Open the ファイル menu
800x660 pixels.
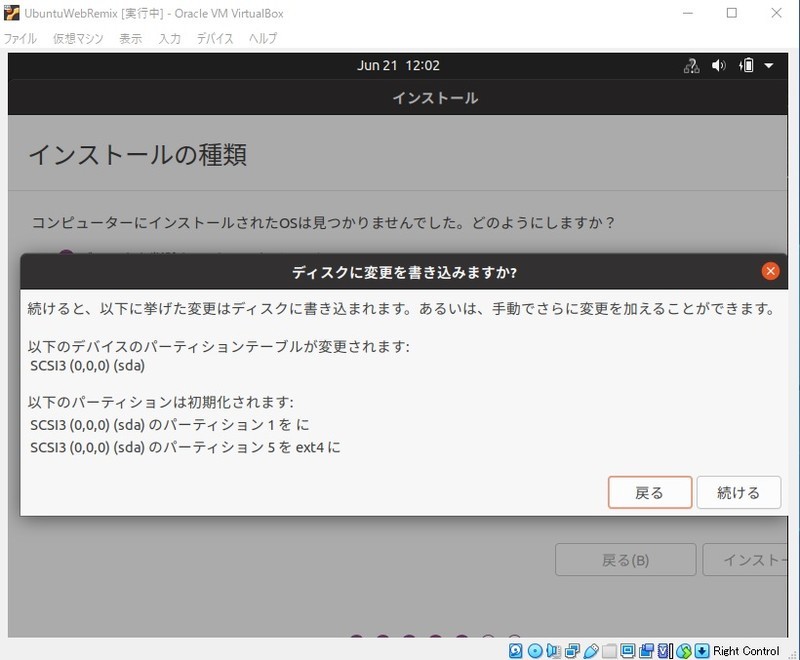coord(20,38)
